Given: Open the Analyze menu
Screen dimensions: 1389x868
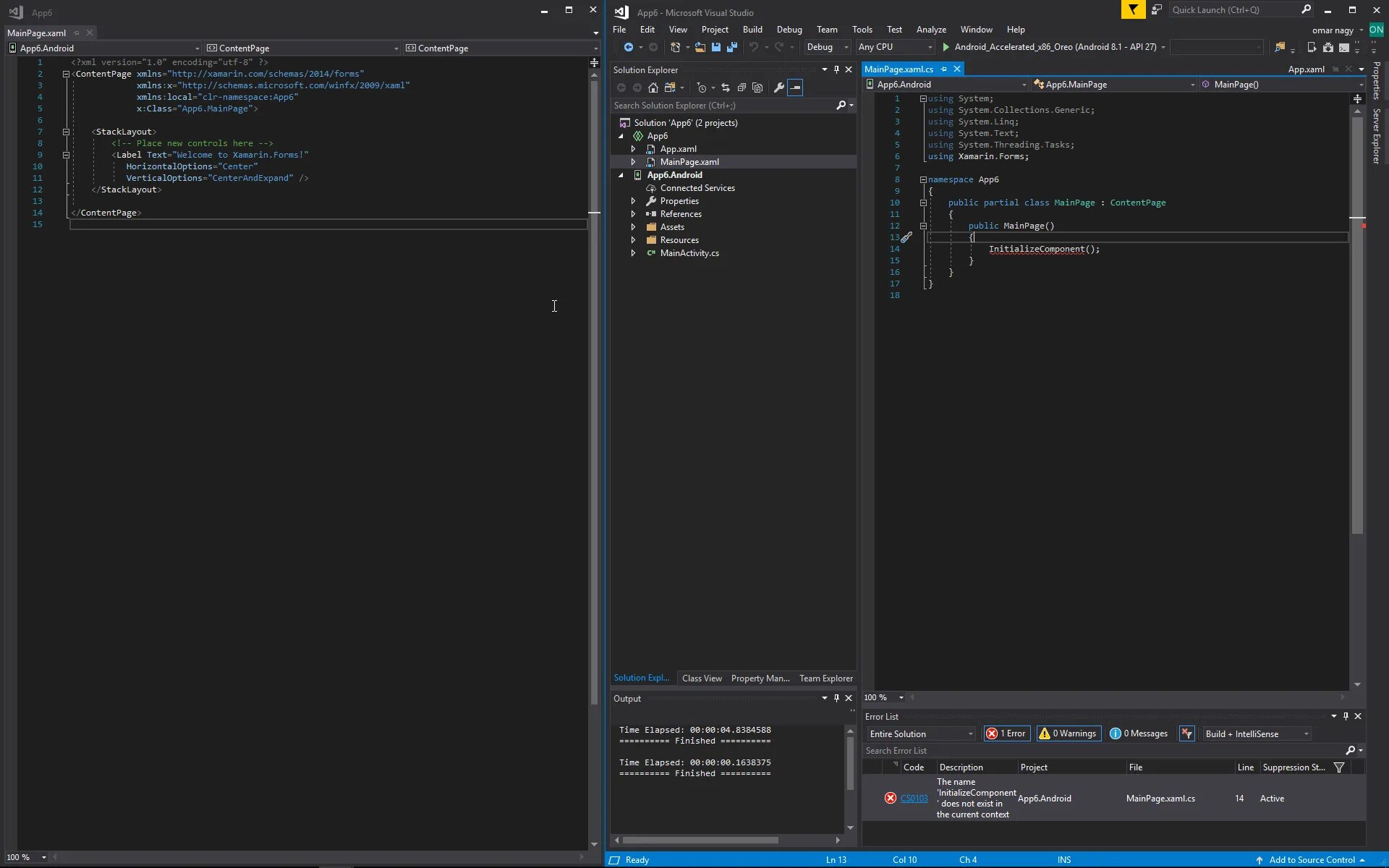Looking at the screenshot, I should click(931, 30).
